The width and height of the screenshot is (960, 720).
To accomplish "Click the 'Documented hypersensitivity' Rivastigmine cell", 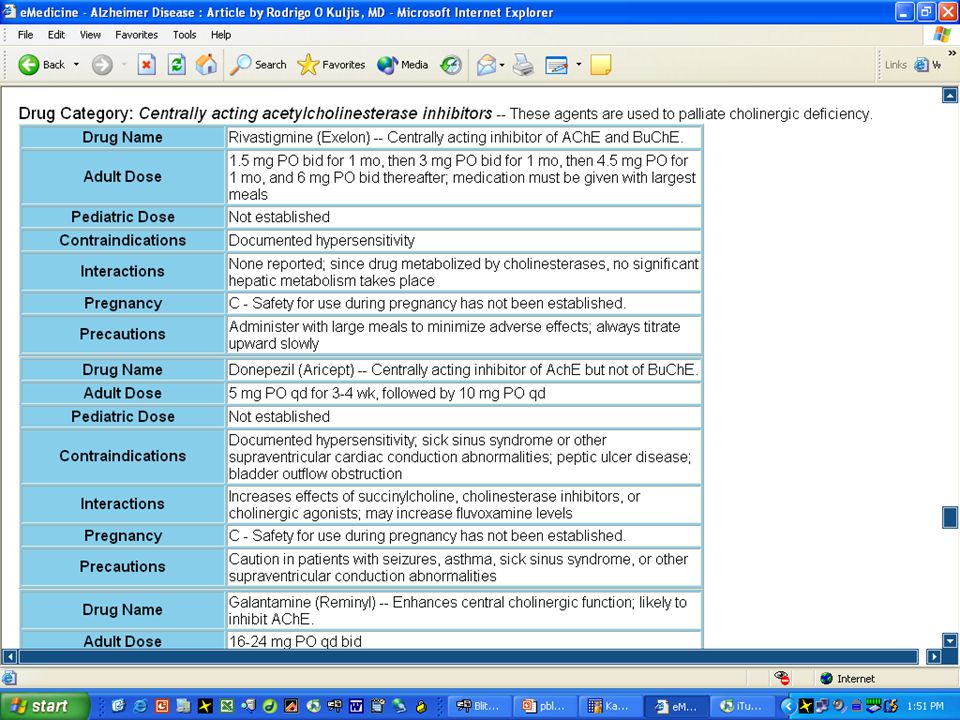I will point(463,240).
